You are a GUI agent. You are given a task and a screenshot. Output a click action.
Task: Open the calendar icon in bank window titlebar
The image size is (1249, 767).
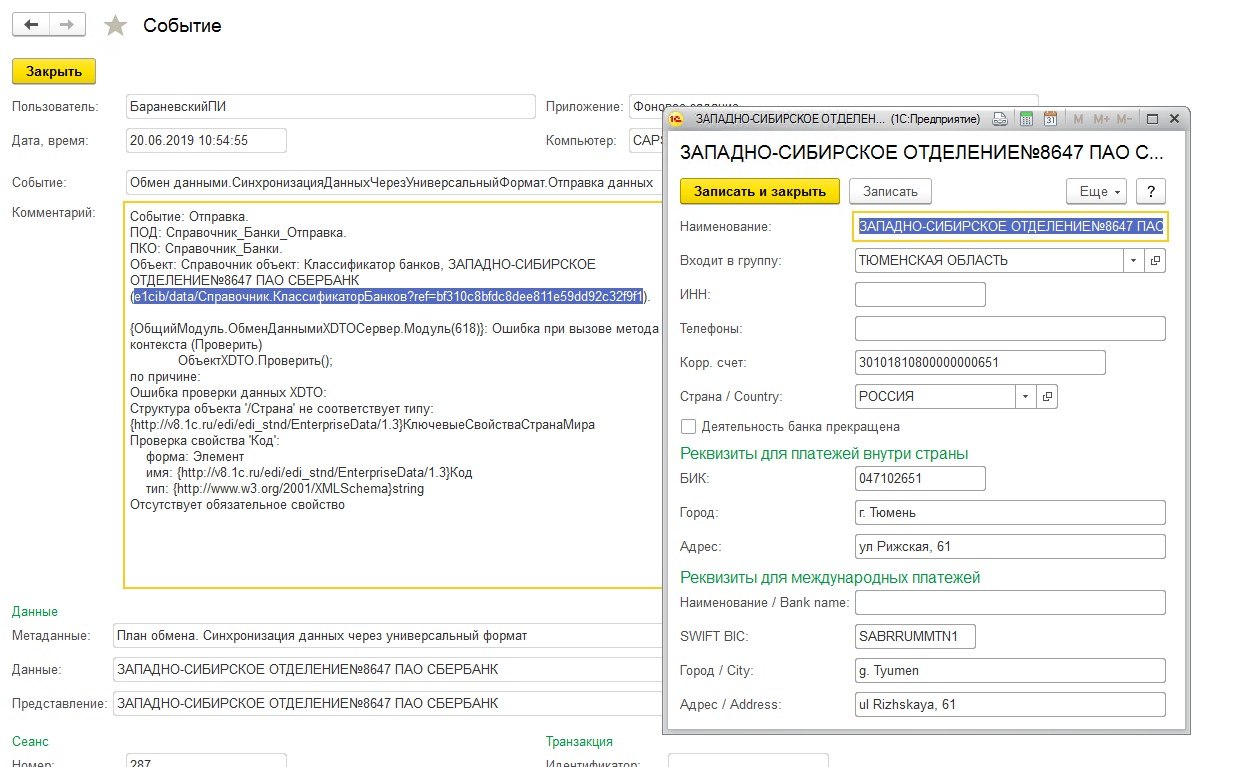(1050, 119)
